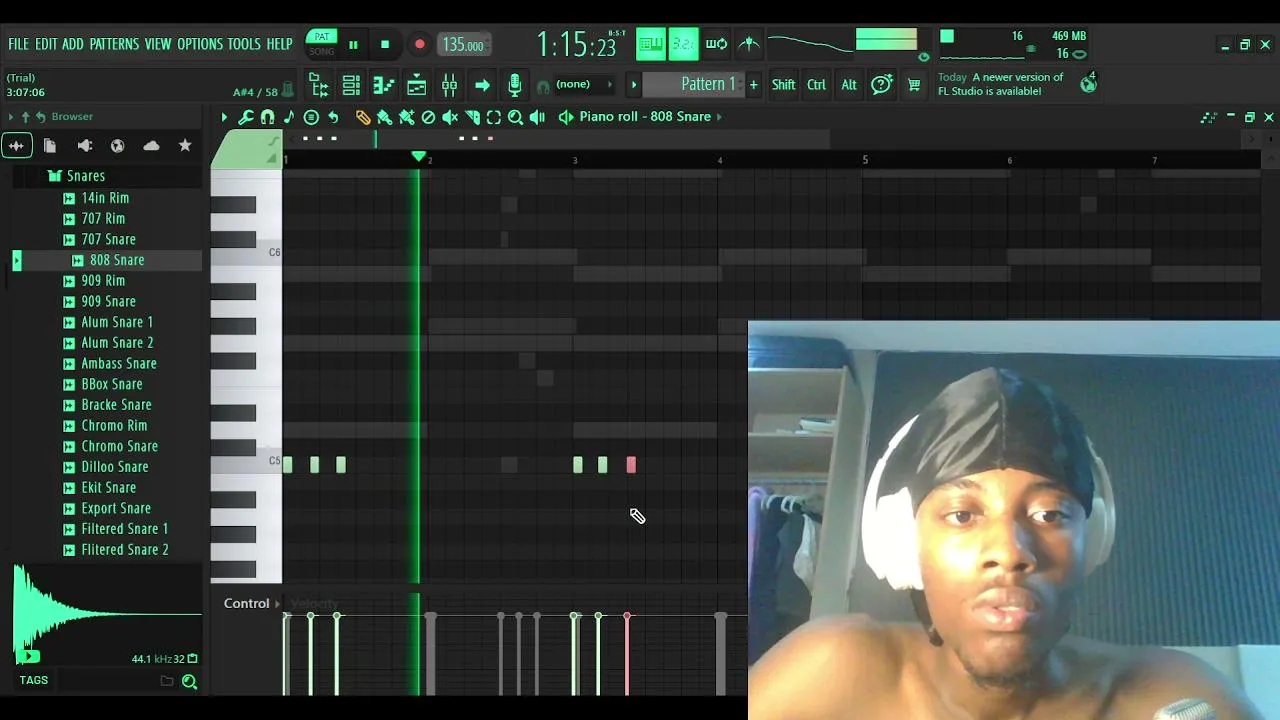Click the arrow left of Pattern 1
The width and height of the screenshot is (1280, 720).
634,85
